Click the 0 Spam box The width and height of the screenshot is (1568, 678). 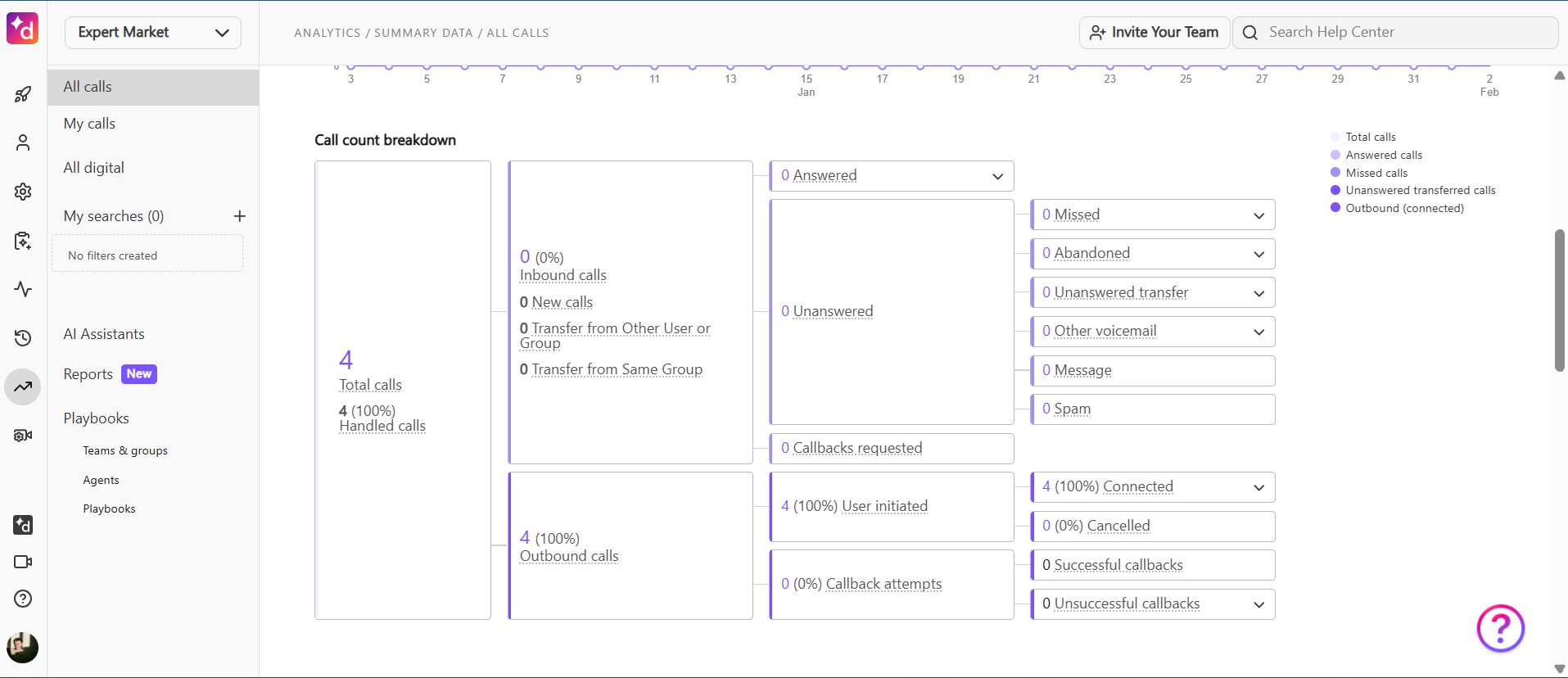click(1153, 409)
